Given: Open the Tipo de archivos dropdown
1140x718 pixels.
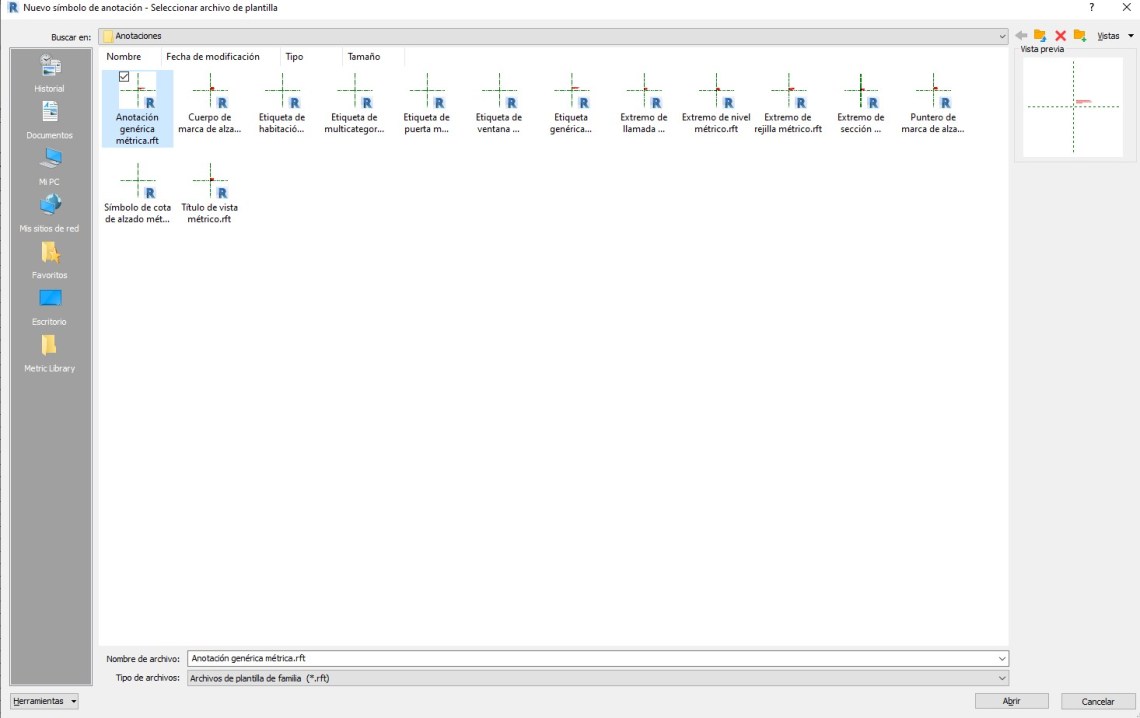Looking at the screenshot, I should pos(1002,678).
